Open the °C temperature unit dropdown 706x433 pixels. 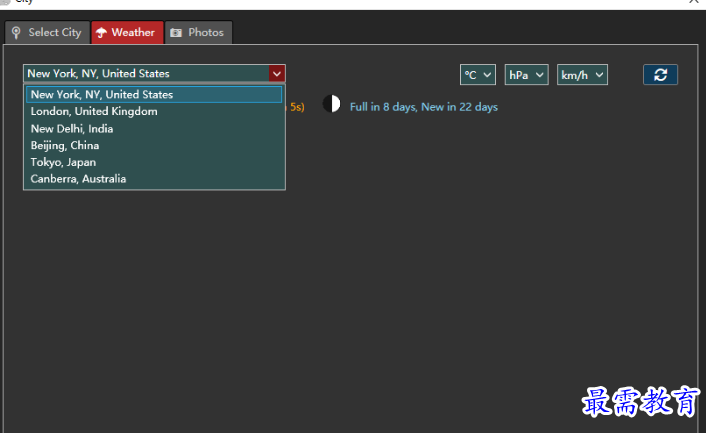point(478,75)
